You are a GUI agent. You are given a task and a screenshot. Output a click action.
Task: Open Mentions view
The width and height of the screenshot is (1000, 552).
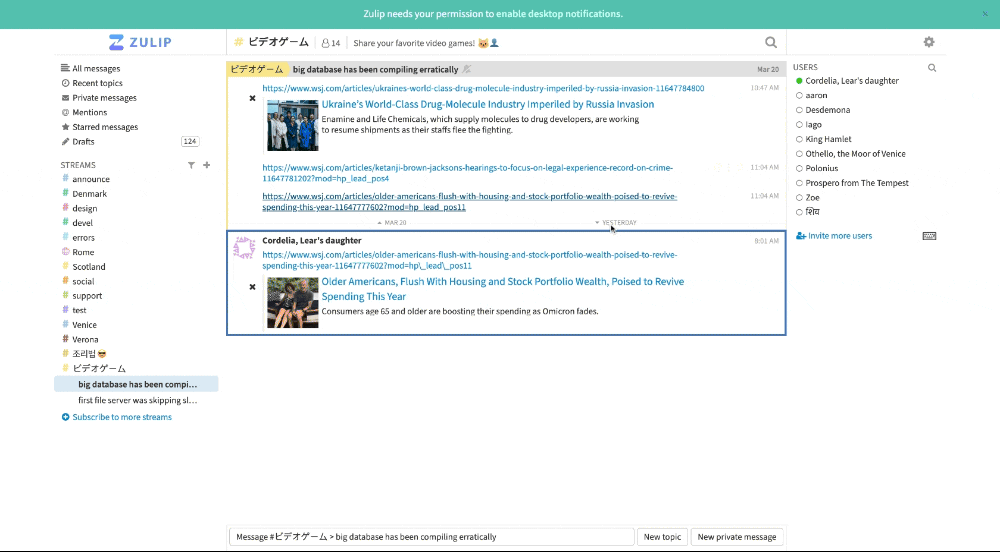click(x=89, y=112)
